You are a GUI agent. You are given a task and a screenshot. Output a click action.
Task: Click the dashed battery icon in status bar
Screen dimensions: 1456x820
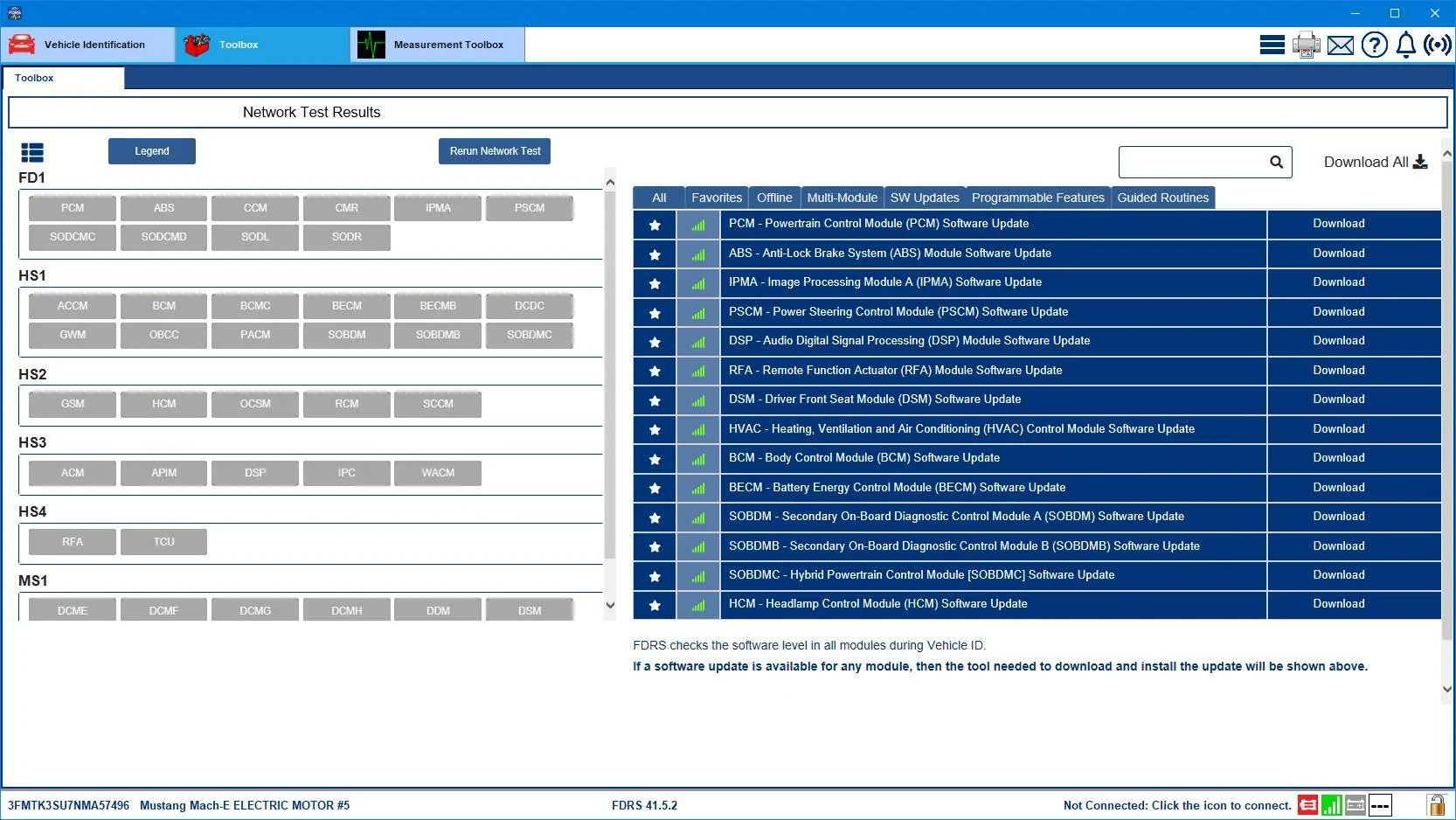pyautogui.click(x=1380, y=805)
